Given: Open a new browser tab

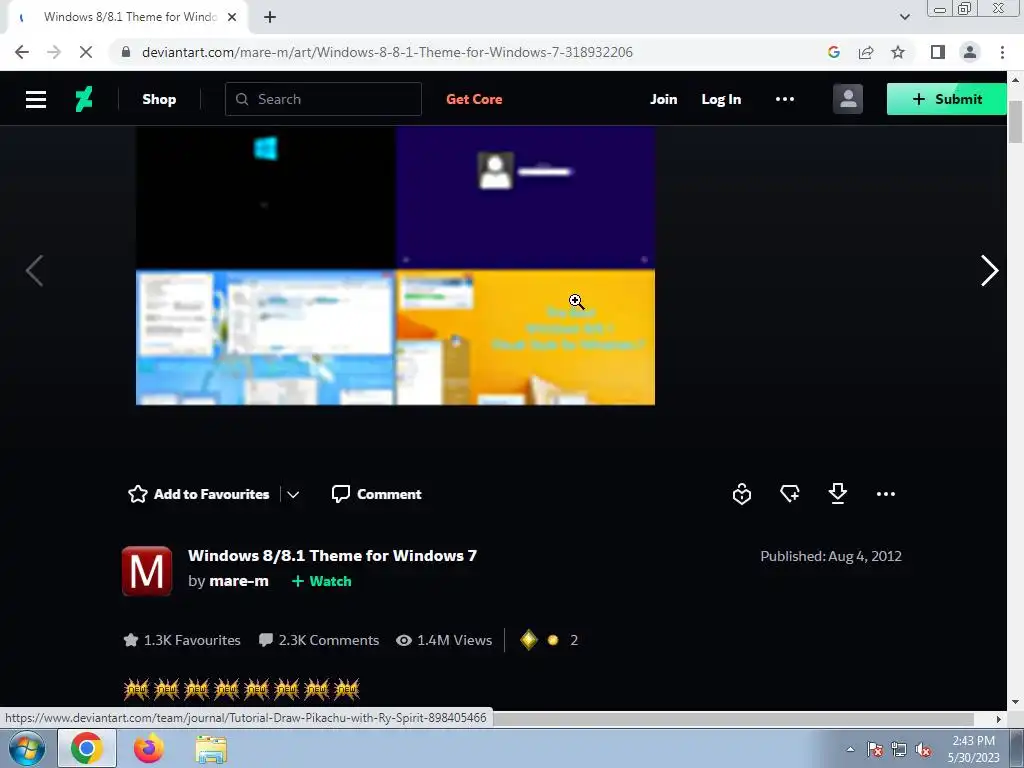Looking at the screenshot, I should (270, 18).
